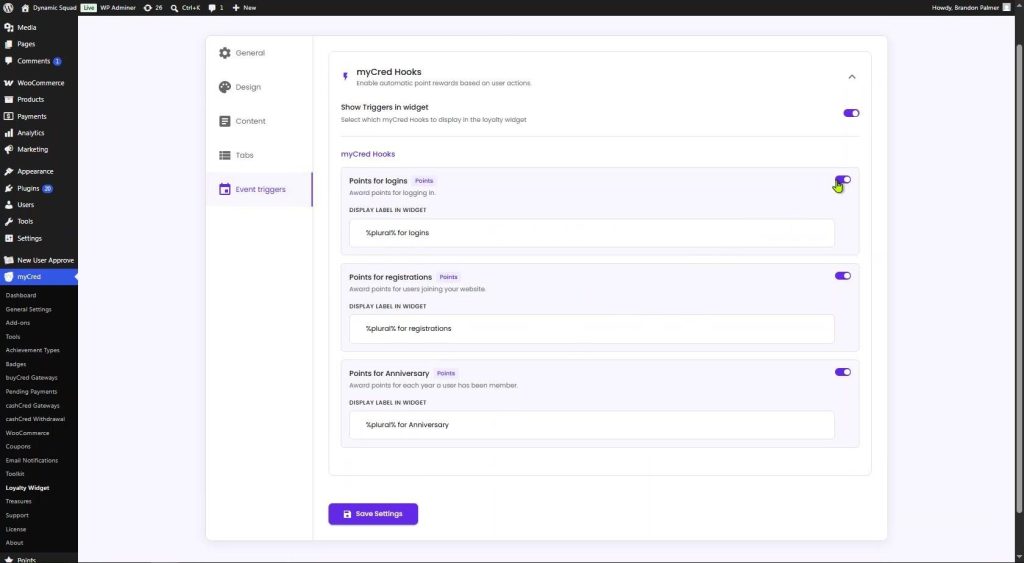Screen dimensions: 1024x563
Task: Toggle Show Triggers in widget switch
Action: tap(851, 113)
